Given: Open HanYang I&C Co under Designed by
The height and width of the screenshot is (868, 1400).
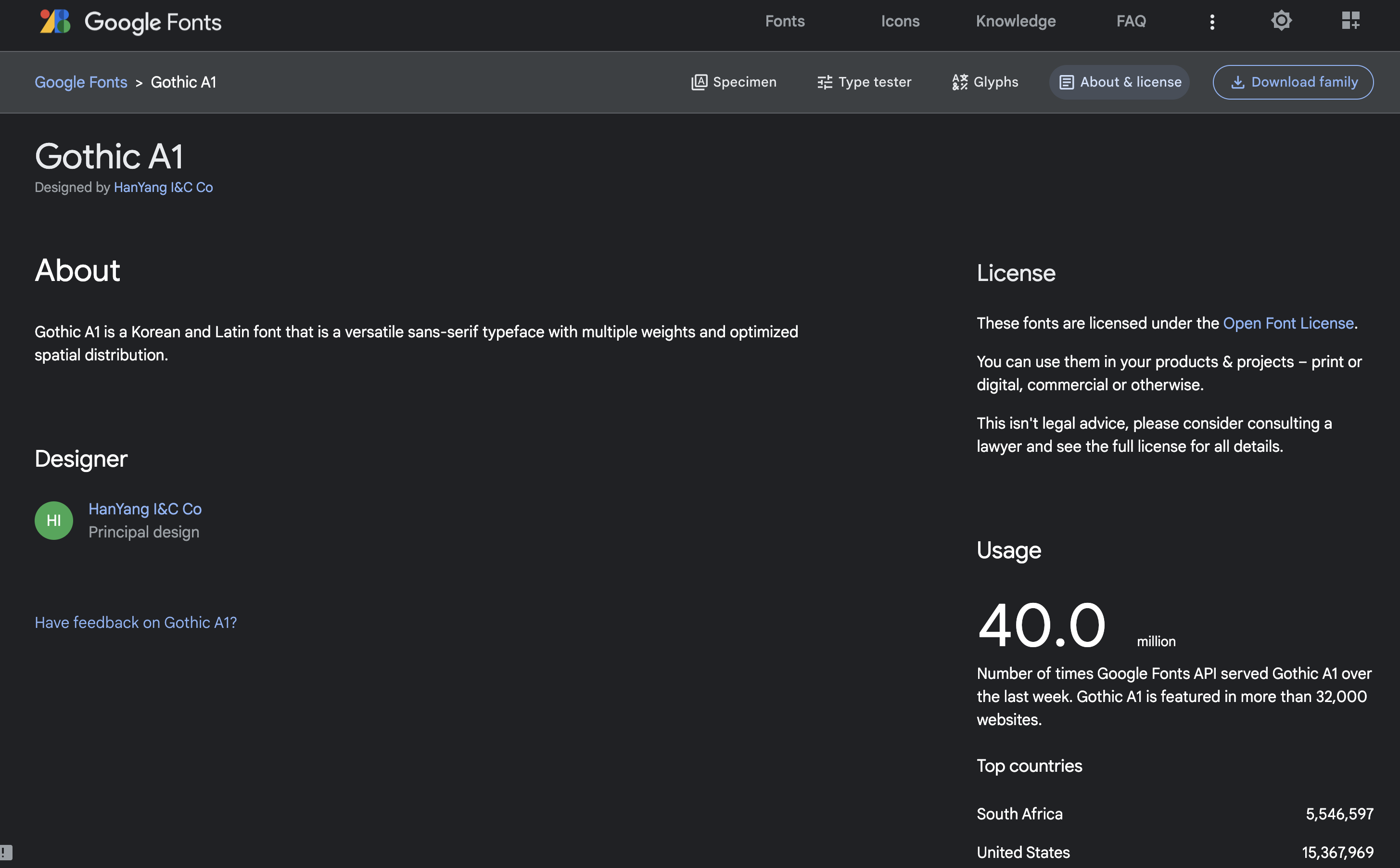Looking at the screenshot, I should point(163,187).
